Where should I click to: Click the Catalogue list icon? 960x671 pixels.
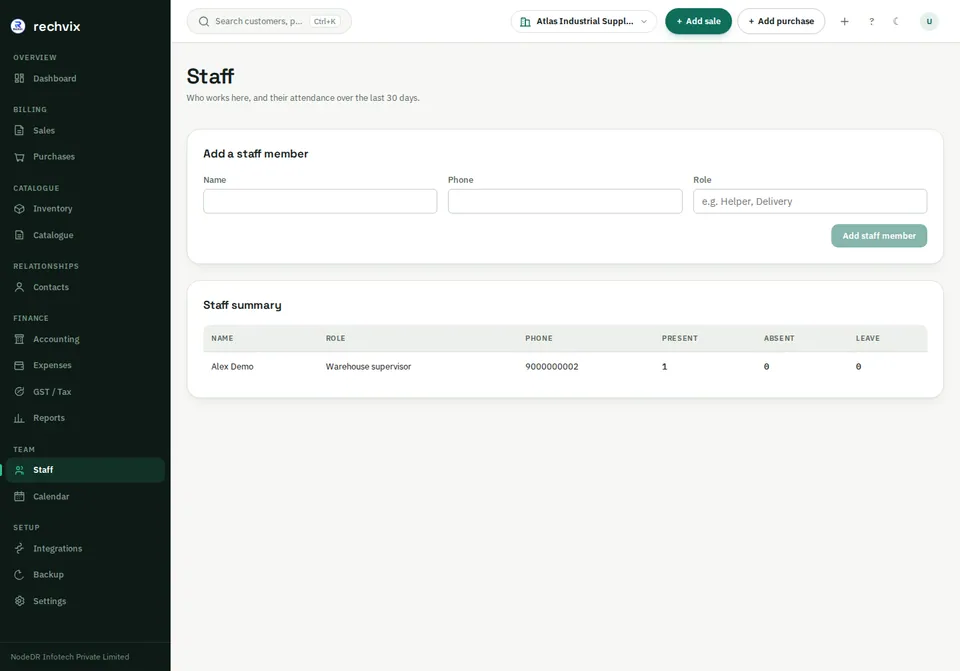pos(20,235)
